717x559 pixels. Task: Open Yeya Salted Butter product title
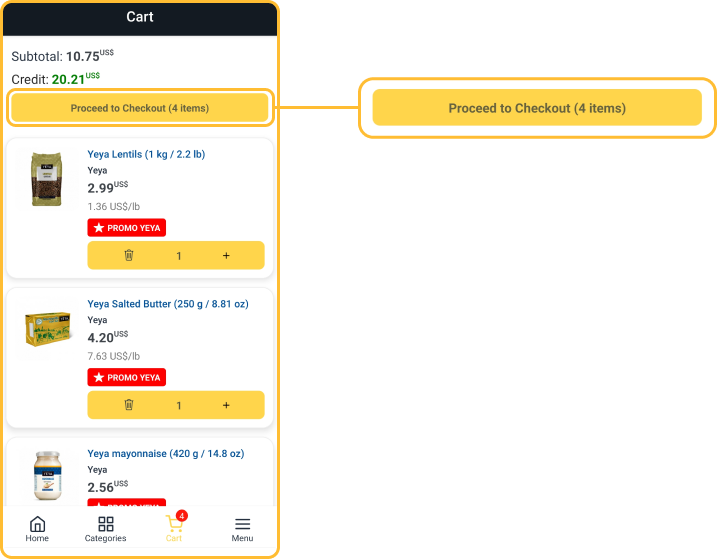coord(168,304)
